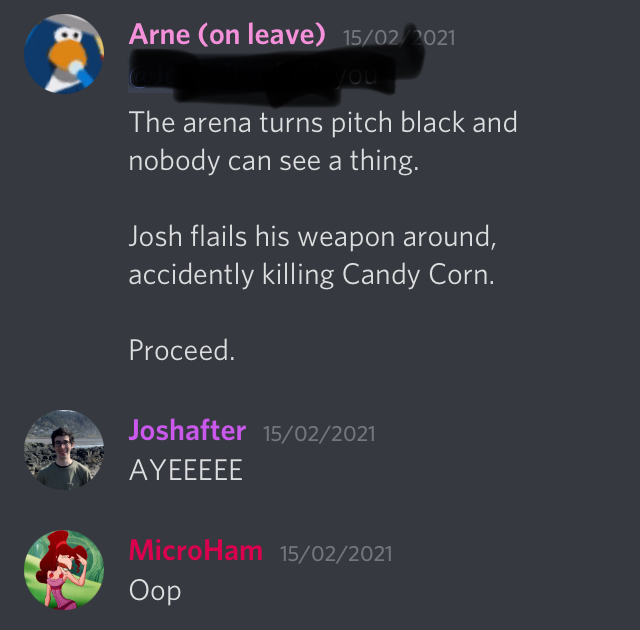This screenshot has height=630, width=640.
Task: Click the MicroHam username
Action: (x=196, y=550)
